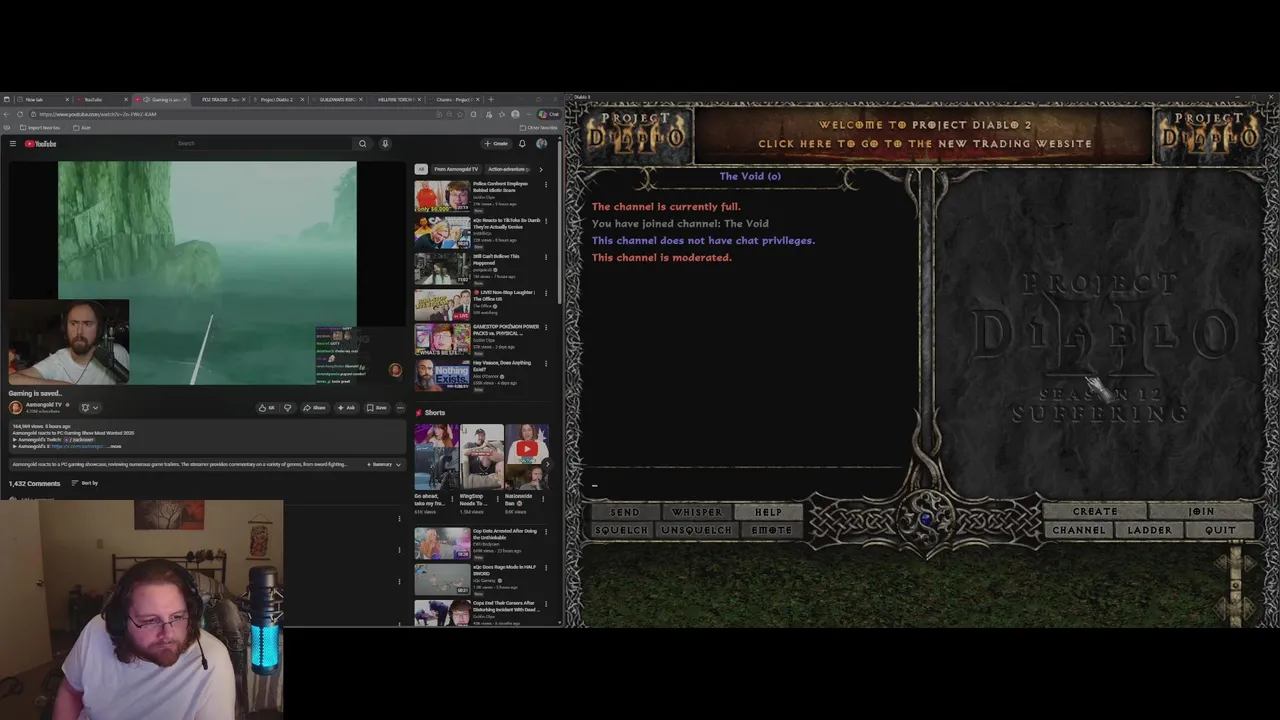
Task: Switch to the 'PD2 TRADER' browser tab
Action: (x=220, y=100)
